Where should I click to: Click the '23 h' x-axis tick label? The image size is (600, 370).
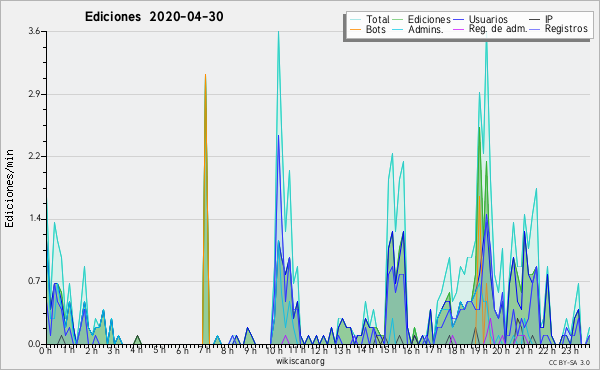coord(569,351)
